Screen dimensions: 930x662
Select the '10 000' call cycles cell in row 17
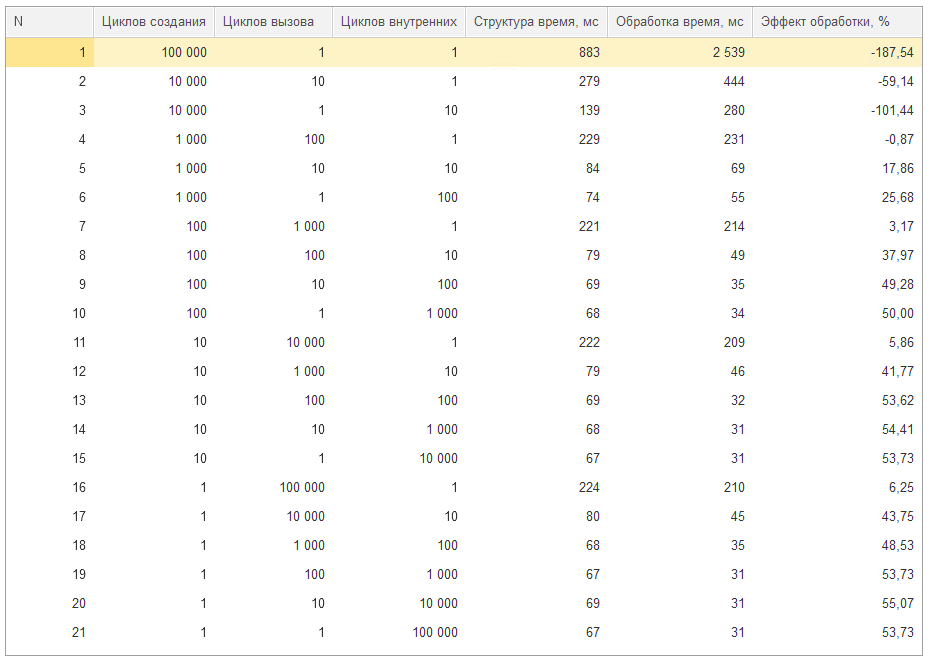273,517
